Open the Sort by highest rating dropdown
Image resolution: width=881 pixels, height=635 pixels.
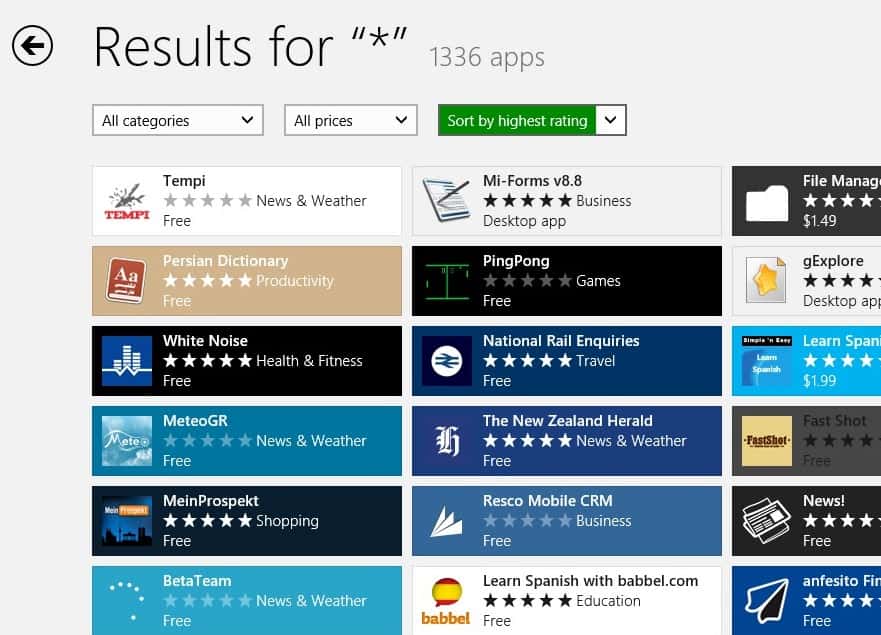(532, 120)
